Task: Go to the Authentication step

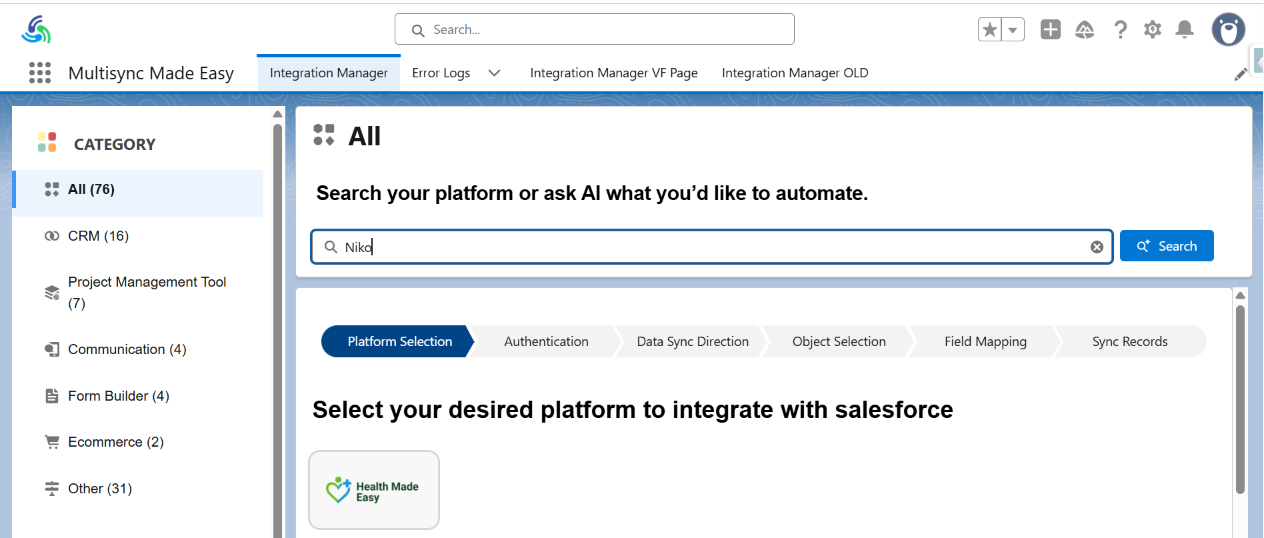Action: point(546,341)
